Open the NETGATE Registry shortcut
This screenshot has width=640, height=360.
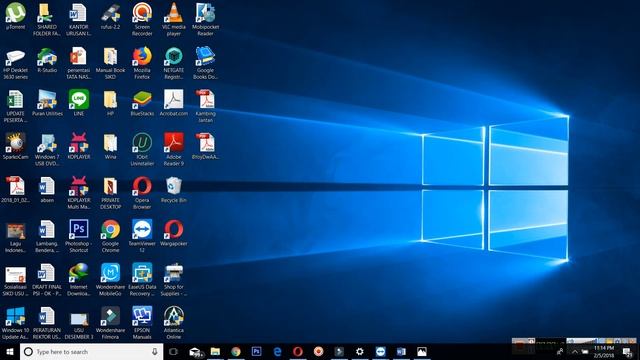173,63
